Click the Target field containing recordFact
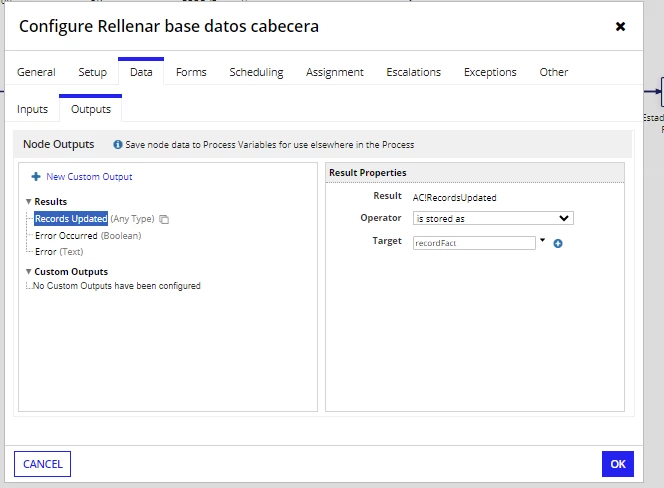Viewport: 664px width, 488px height. 474,243
